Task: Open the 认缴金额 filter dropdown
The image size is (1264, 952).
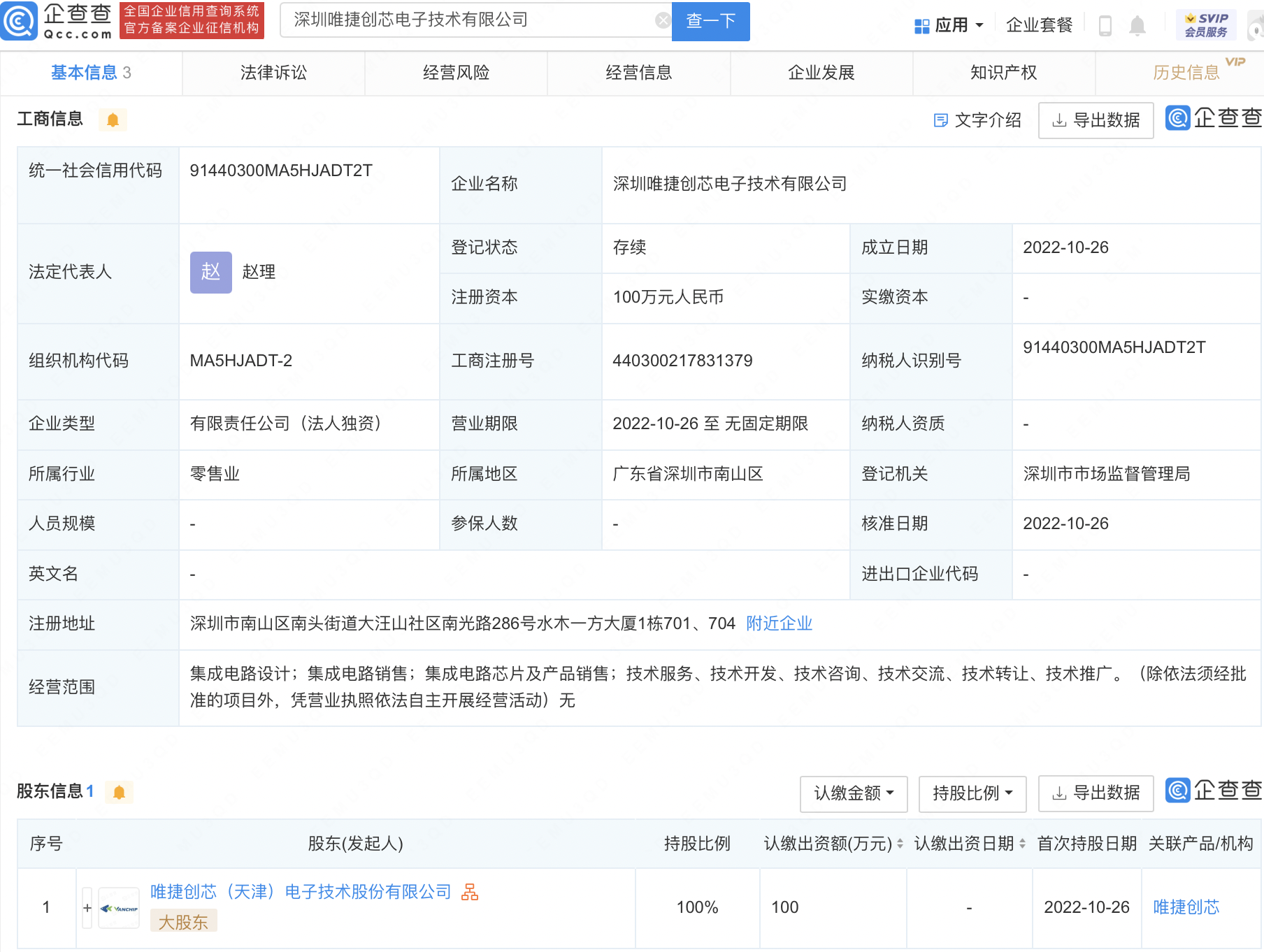Action: (x=853, y=793)
